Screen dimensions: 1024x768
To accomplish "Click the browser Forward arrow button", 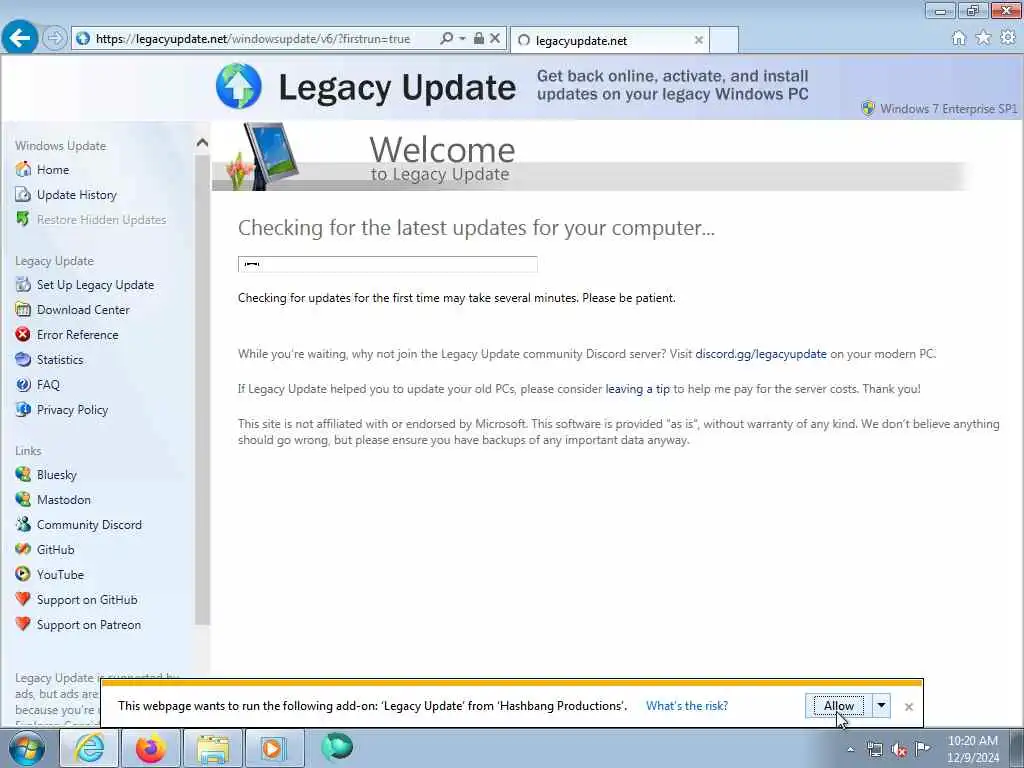I will click(55, 39).
